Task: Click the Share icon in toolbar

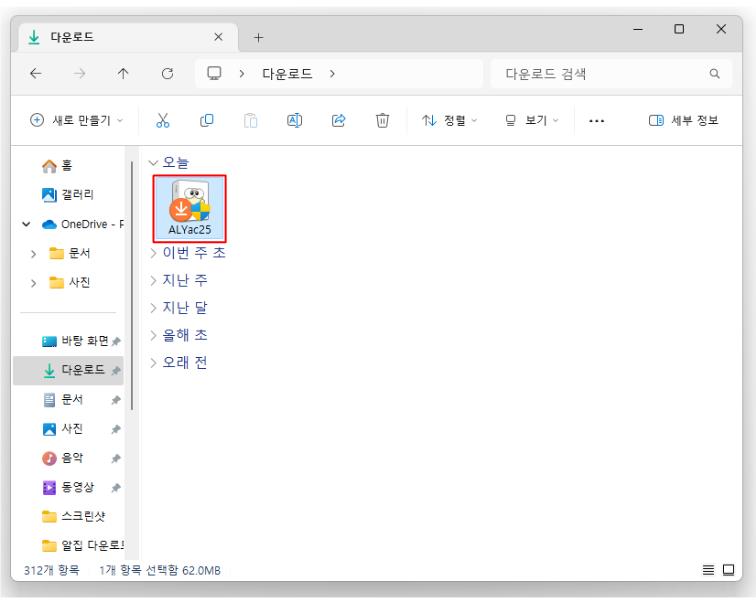Action: (338, 120)
